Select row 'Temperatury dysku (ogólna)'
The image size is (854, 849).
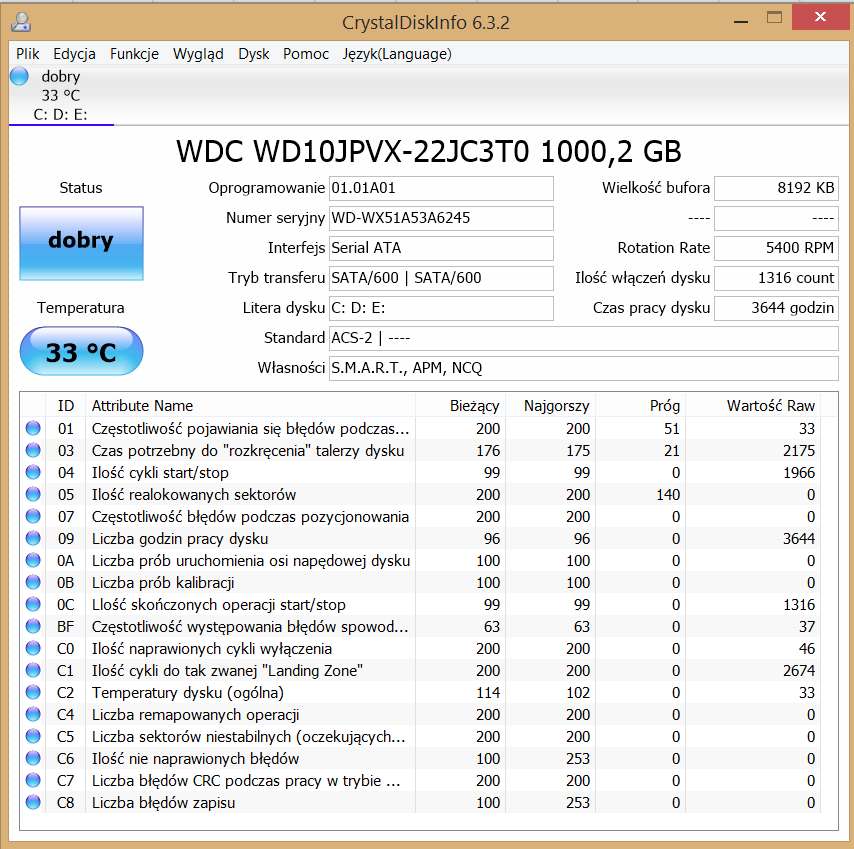click(x=420, y=693)
